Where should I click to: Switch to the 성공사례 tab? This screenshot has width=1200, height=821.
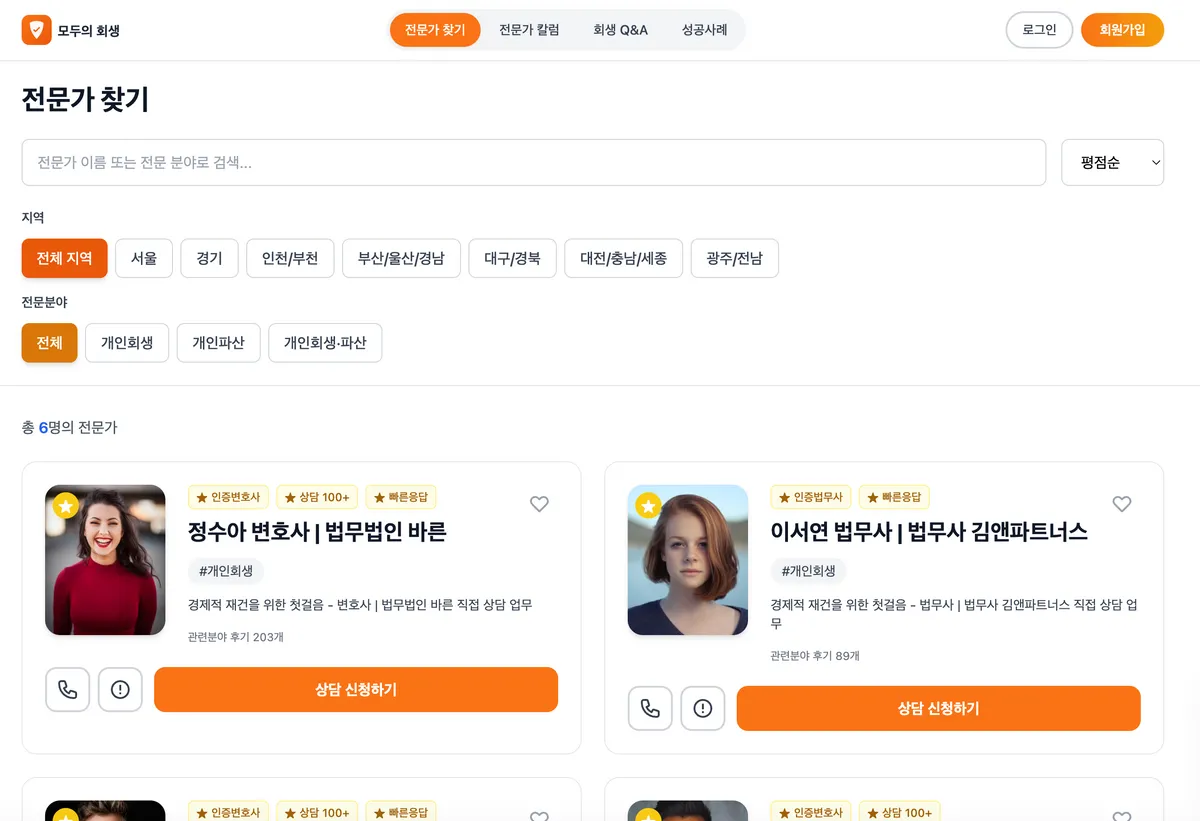pos(704,30)
